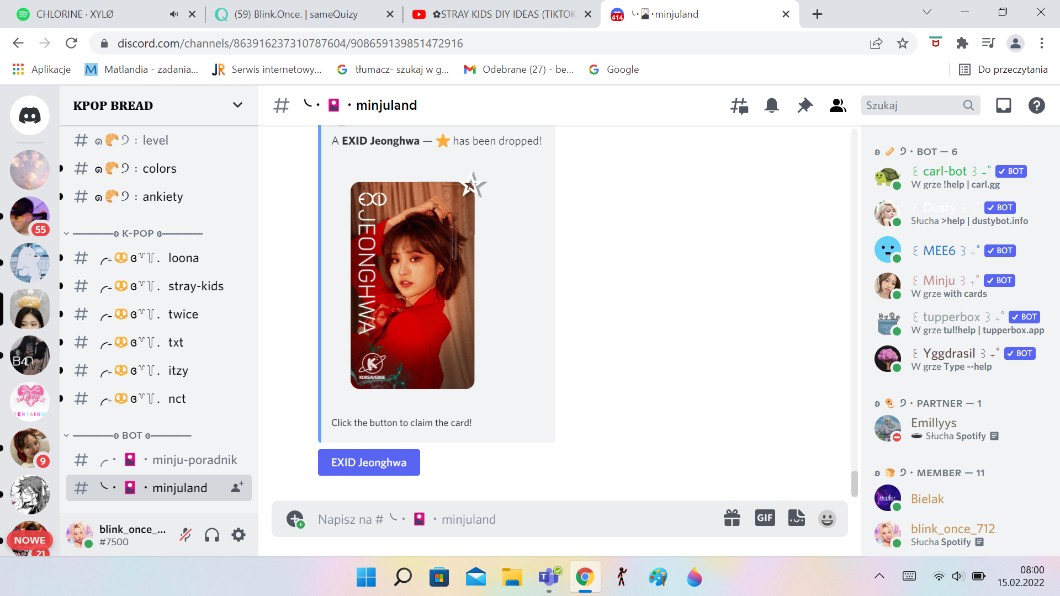Open the emoji picker
The height and width of the screenshot is (596, 1060).
827,518
